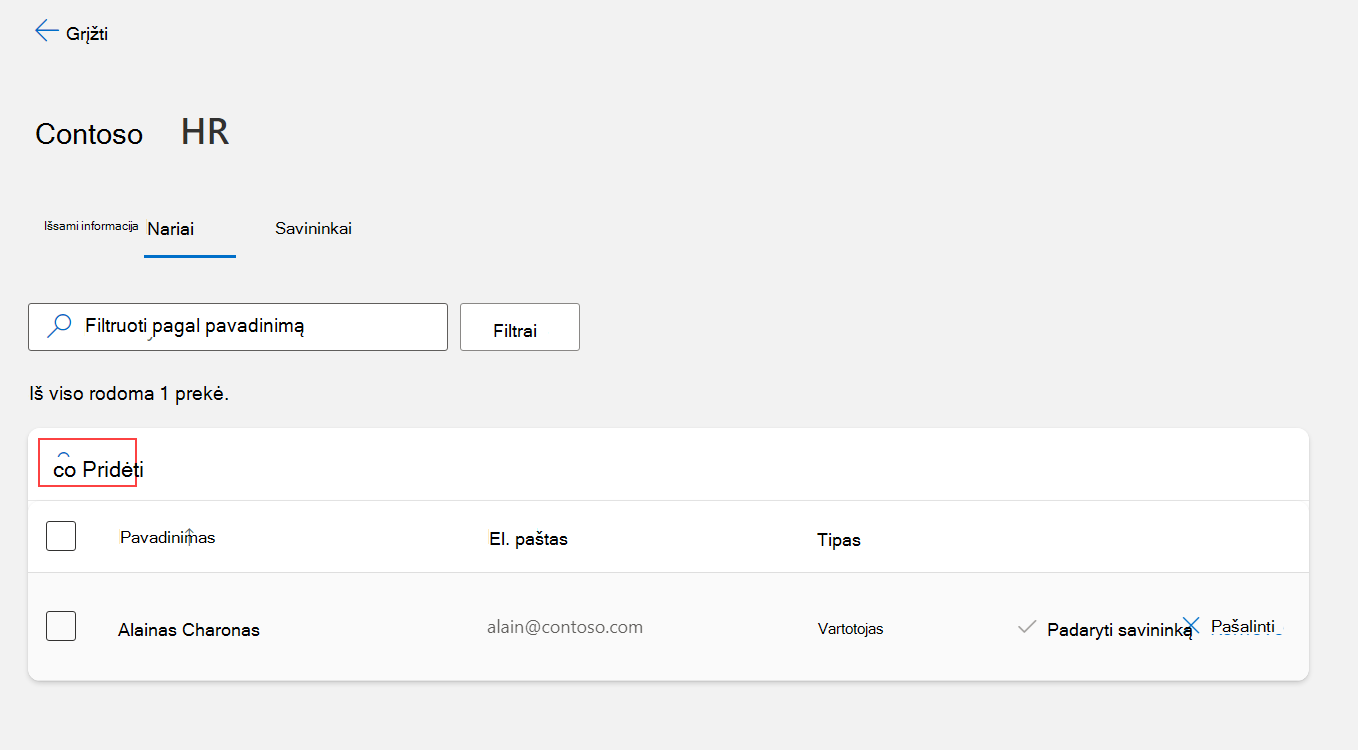This screenshot has width=1358, height=750.
Task: Click the Vartotojas type cell
Action: point(850,629)
